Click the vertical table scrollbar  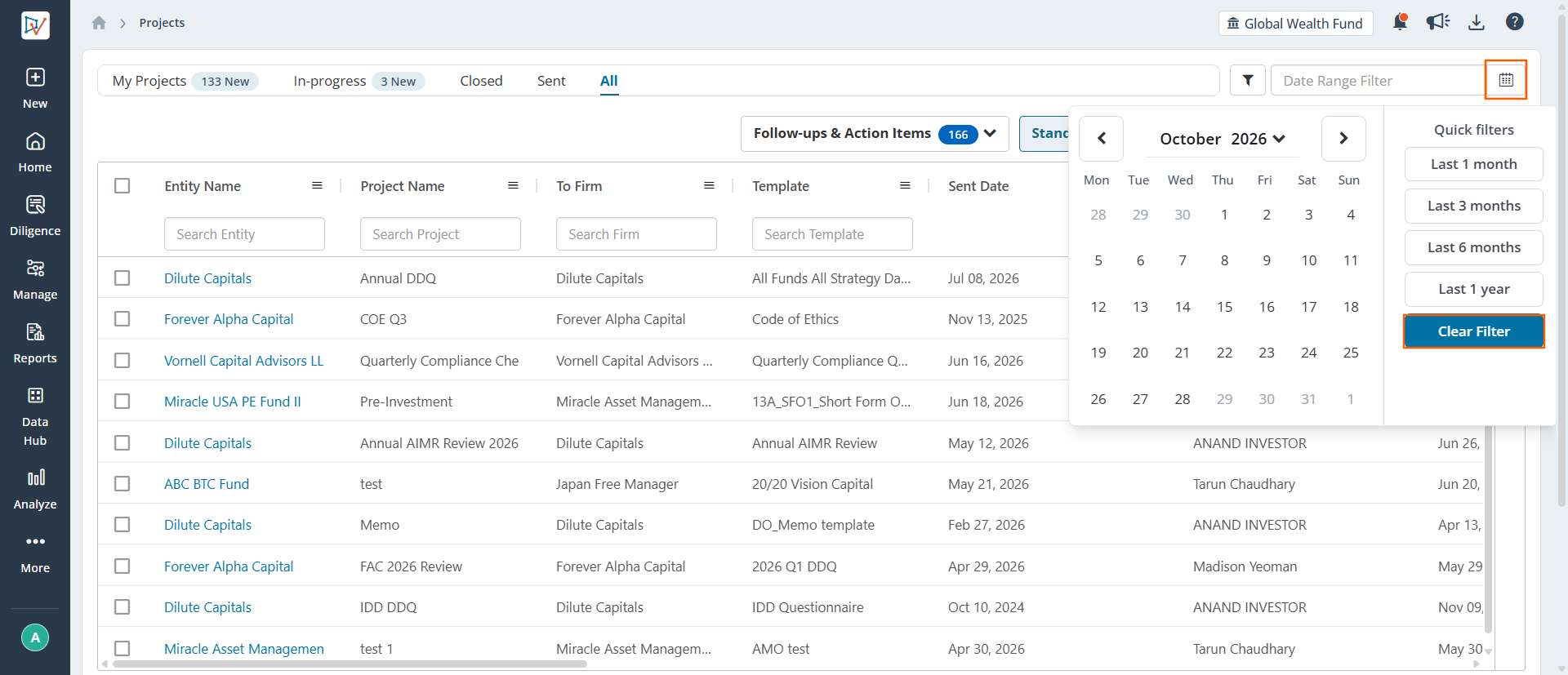click(1488, 531)
